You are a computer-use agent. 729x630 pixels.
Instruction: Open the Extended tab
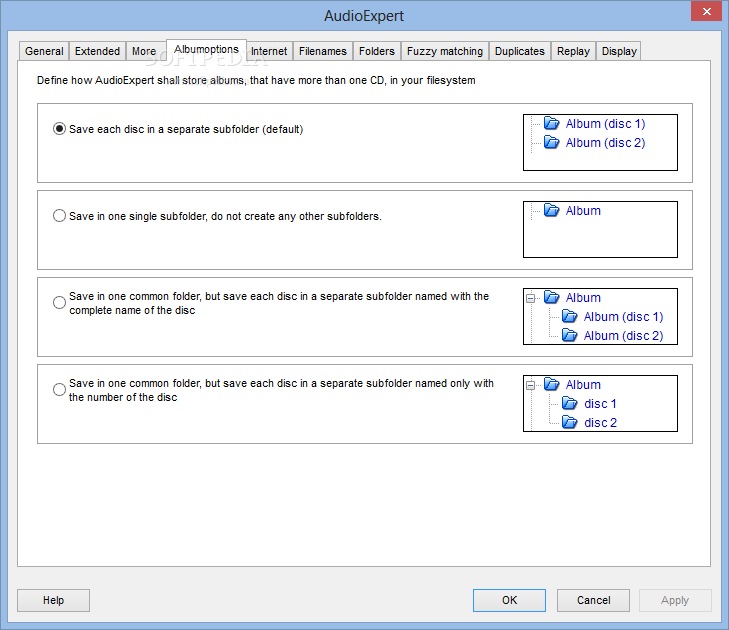click(97, 51)
